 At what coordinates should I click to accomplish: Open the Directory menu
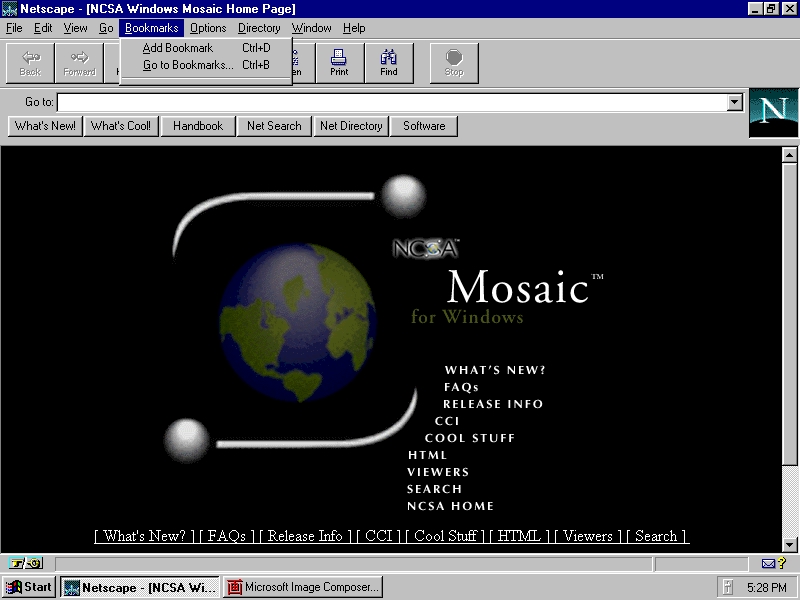coord(259,28)
